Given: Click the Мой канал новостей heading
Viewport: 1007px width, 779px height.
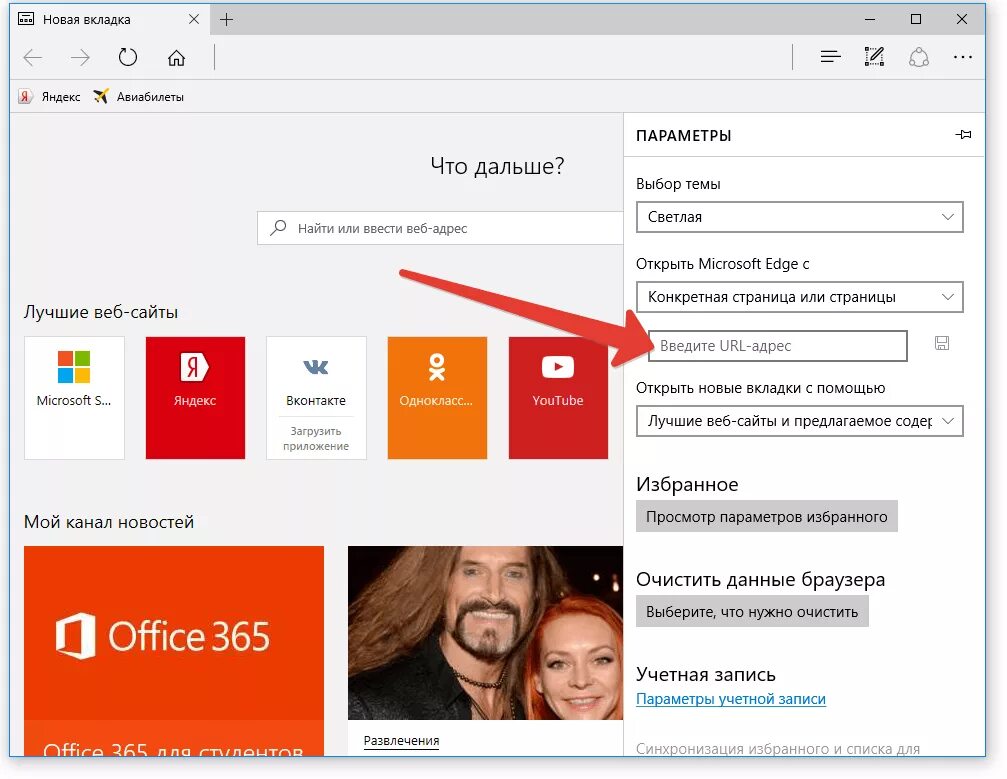Looking at the screenshot, I should point(109,522).
